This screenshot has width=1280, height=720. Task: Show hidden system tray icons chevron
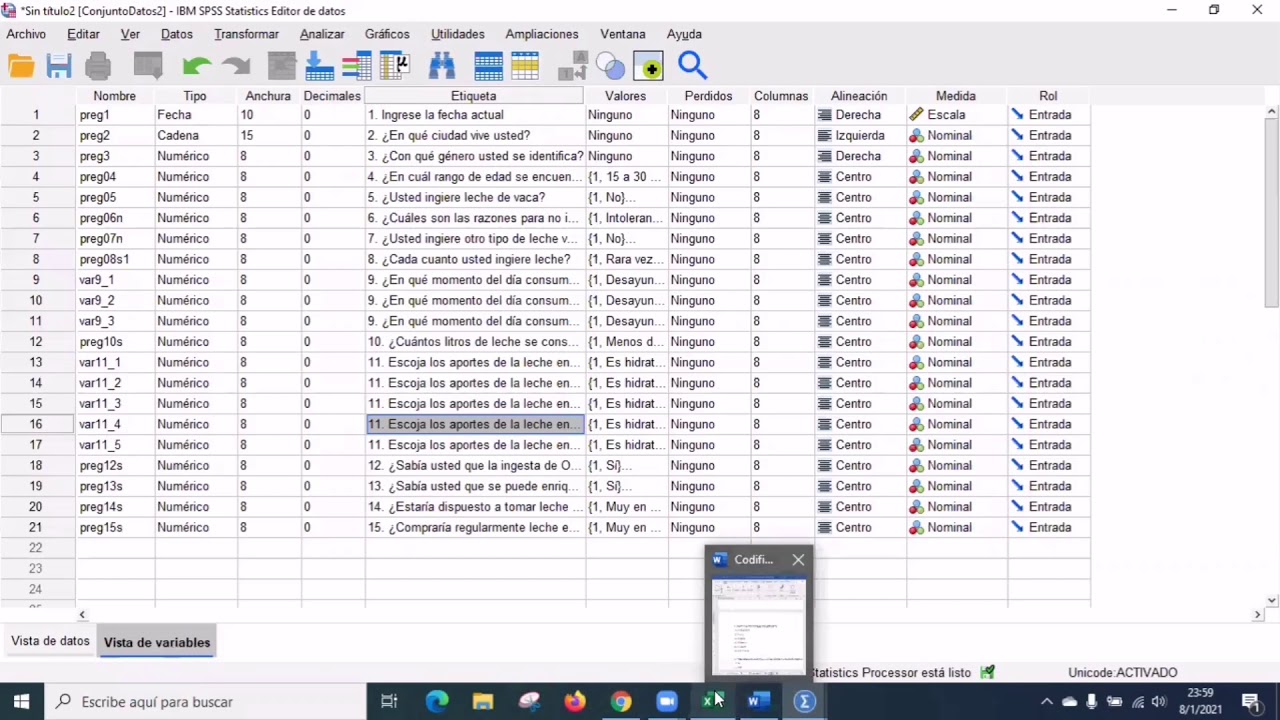click(x=1047, y=702)
